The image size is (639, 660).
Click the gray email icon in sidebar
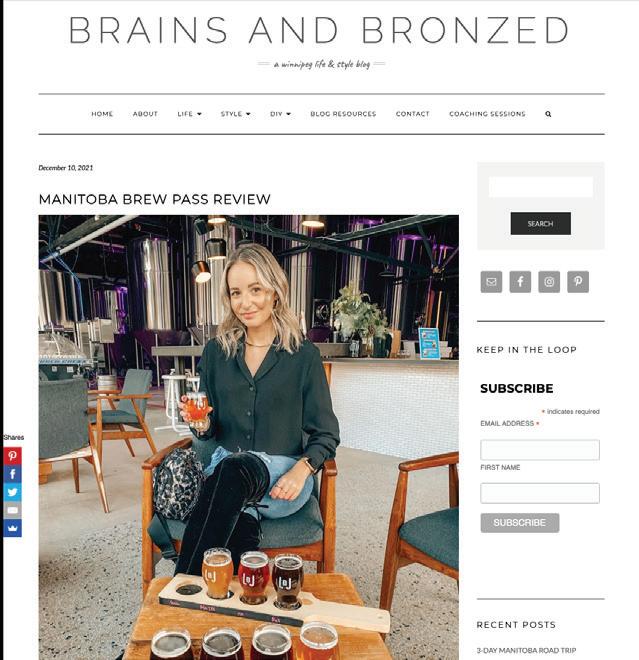[x=491, y=282]
